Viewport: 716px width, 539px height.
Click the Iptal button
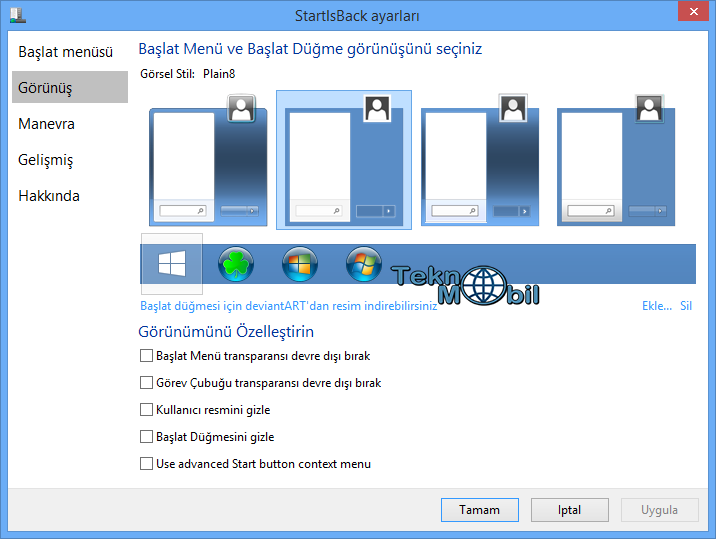pyautogui.click(x=569, y=510)
